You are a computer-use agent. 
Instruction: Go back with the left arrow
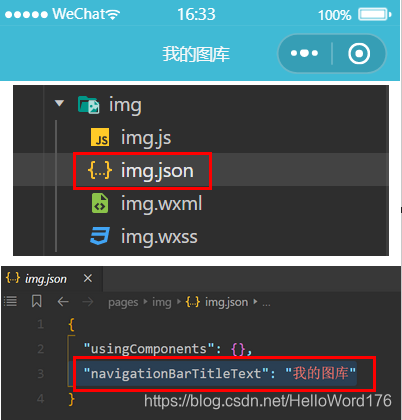[x=63, y=302]
